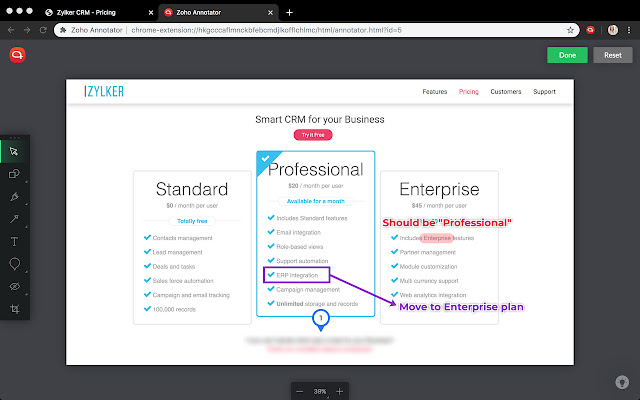
Task: Bookmark this page with star icon
Action: 570,30
